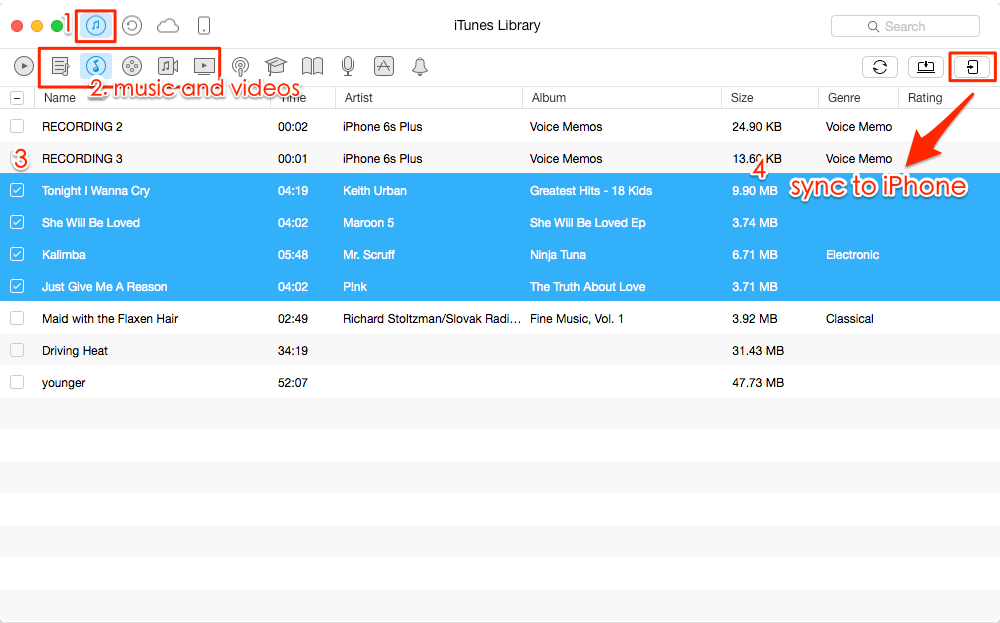Select the Ringtones bell icon
This screenshot has width=1000, height=623.
(420, 66)
